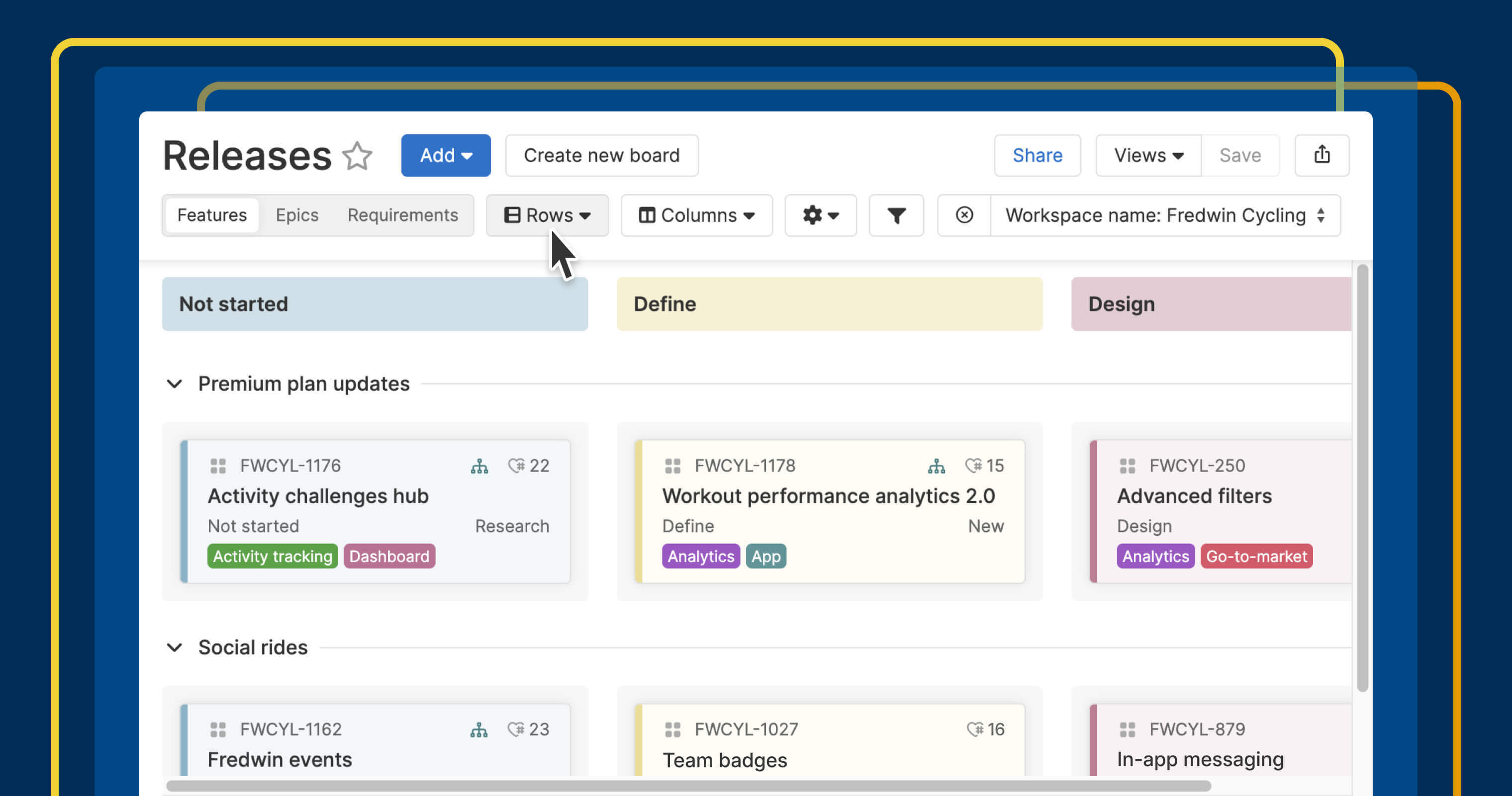Click the Go-to-market red tag

pos(1256,556)
